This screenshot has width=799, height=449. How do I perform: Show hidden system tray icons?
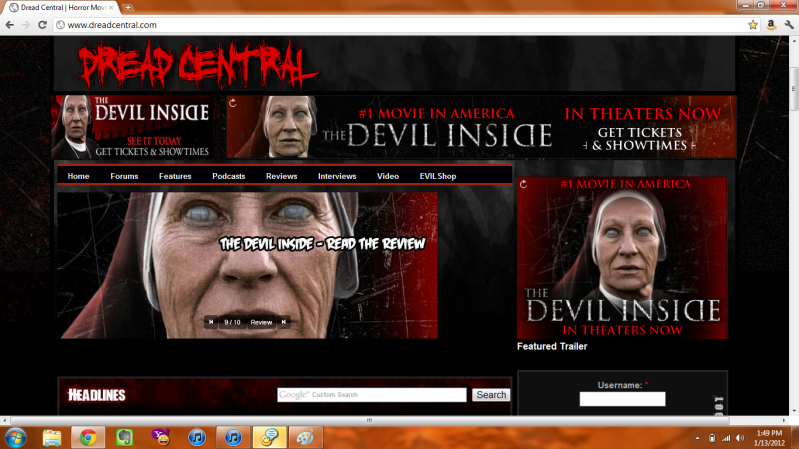coord(697,438)
